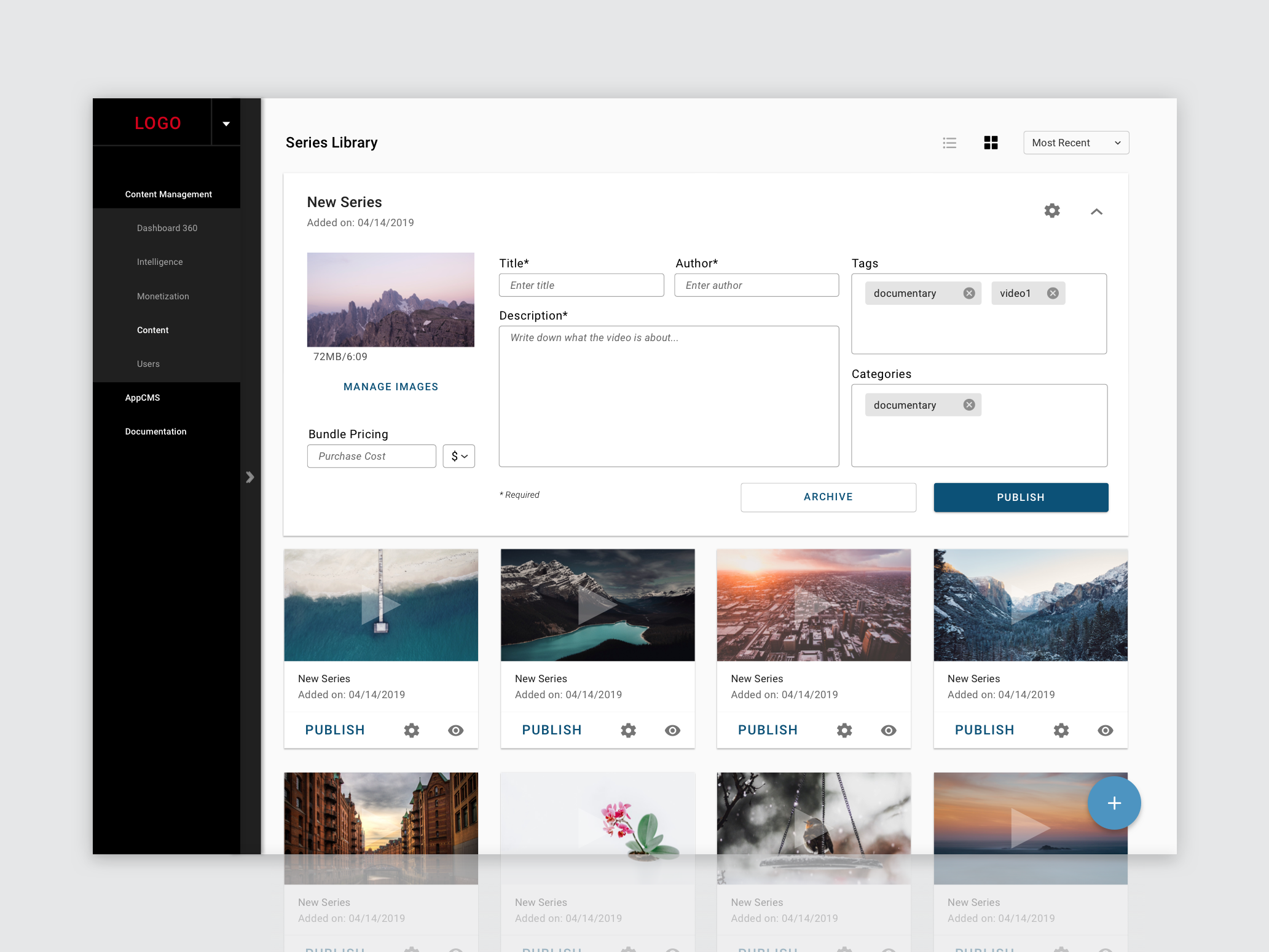Toggle preview eye on ocean pier card
1269x952 pixels.
[x=455, y=730]
